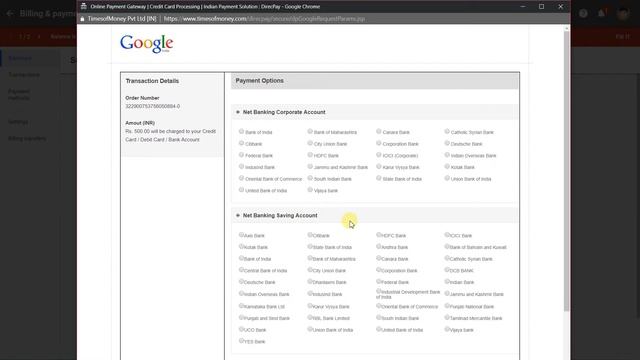Select Tamilnad Mercantile Bank option
Image resolution: width=640 pixels, height=360 pixels.
pyautogui.click(x=447, y=318)
